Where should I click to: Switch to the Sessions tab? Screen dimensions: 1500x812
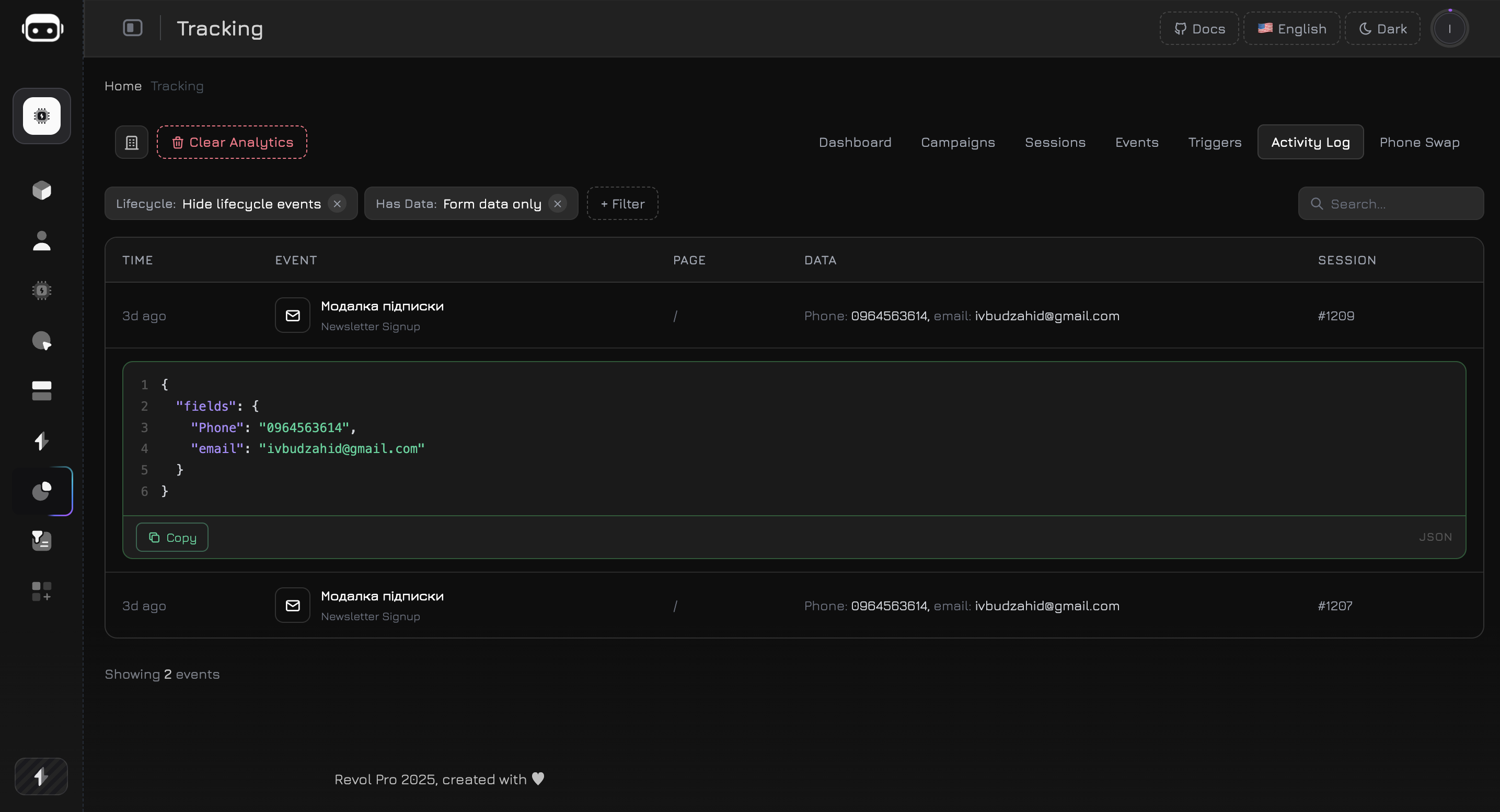[x=1055, y=143]
